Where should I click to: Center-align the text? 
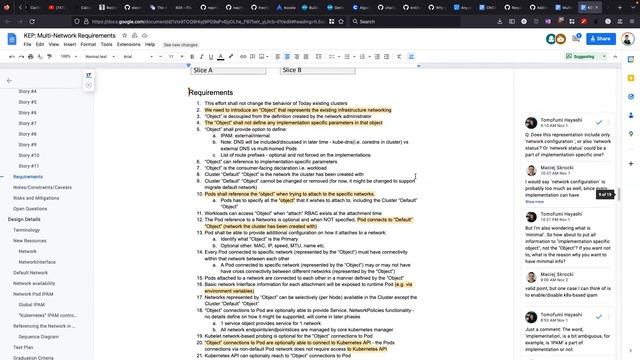pyautogui.click(x=287, y=57)
